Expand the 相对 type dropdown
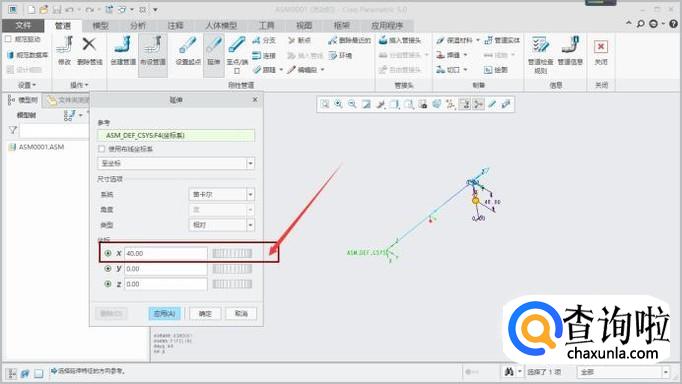Viewport: 682px width, 384px height. click(x=221, y=225)
